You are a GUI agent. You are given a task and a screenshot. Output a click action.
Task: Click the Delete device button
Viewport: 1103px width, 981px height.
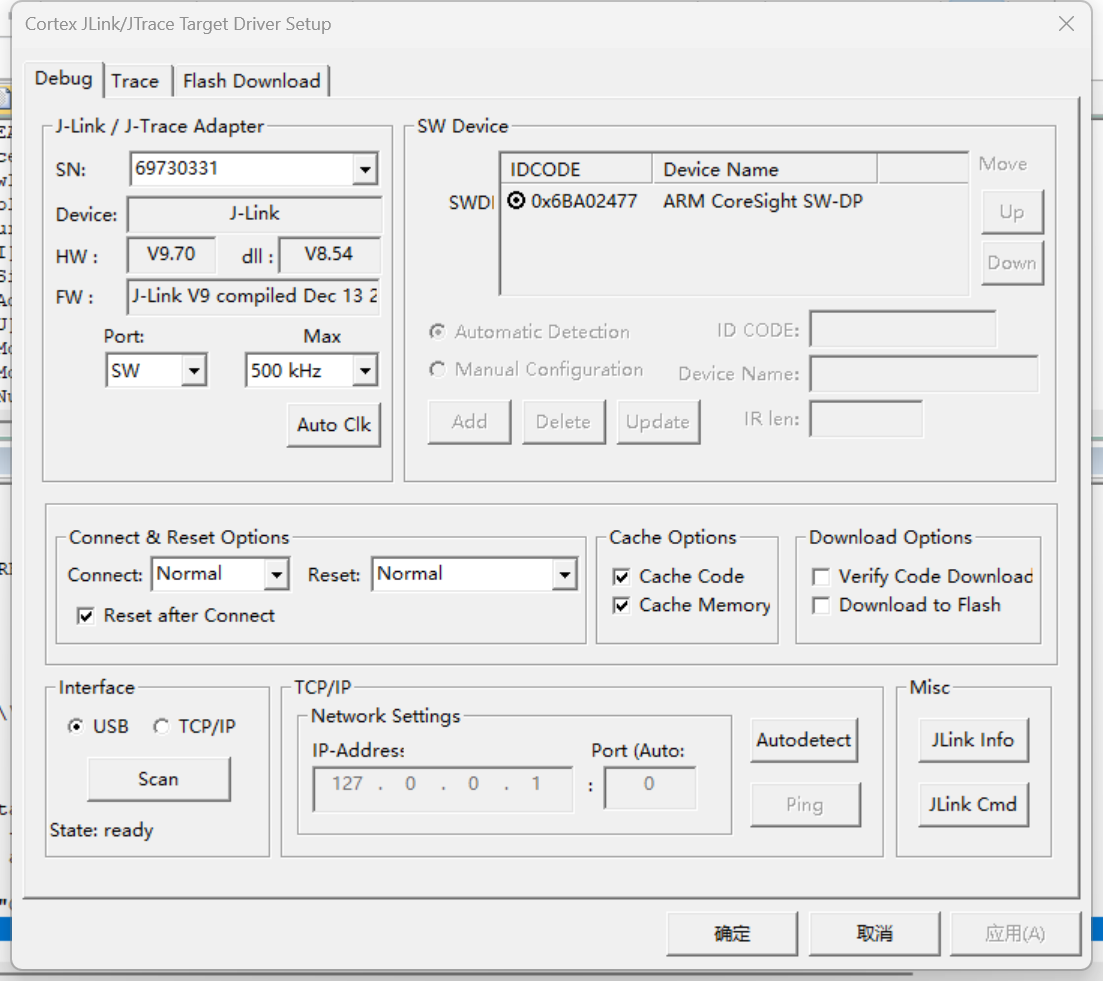point(563,422)
